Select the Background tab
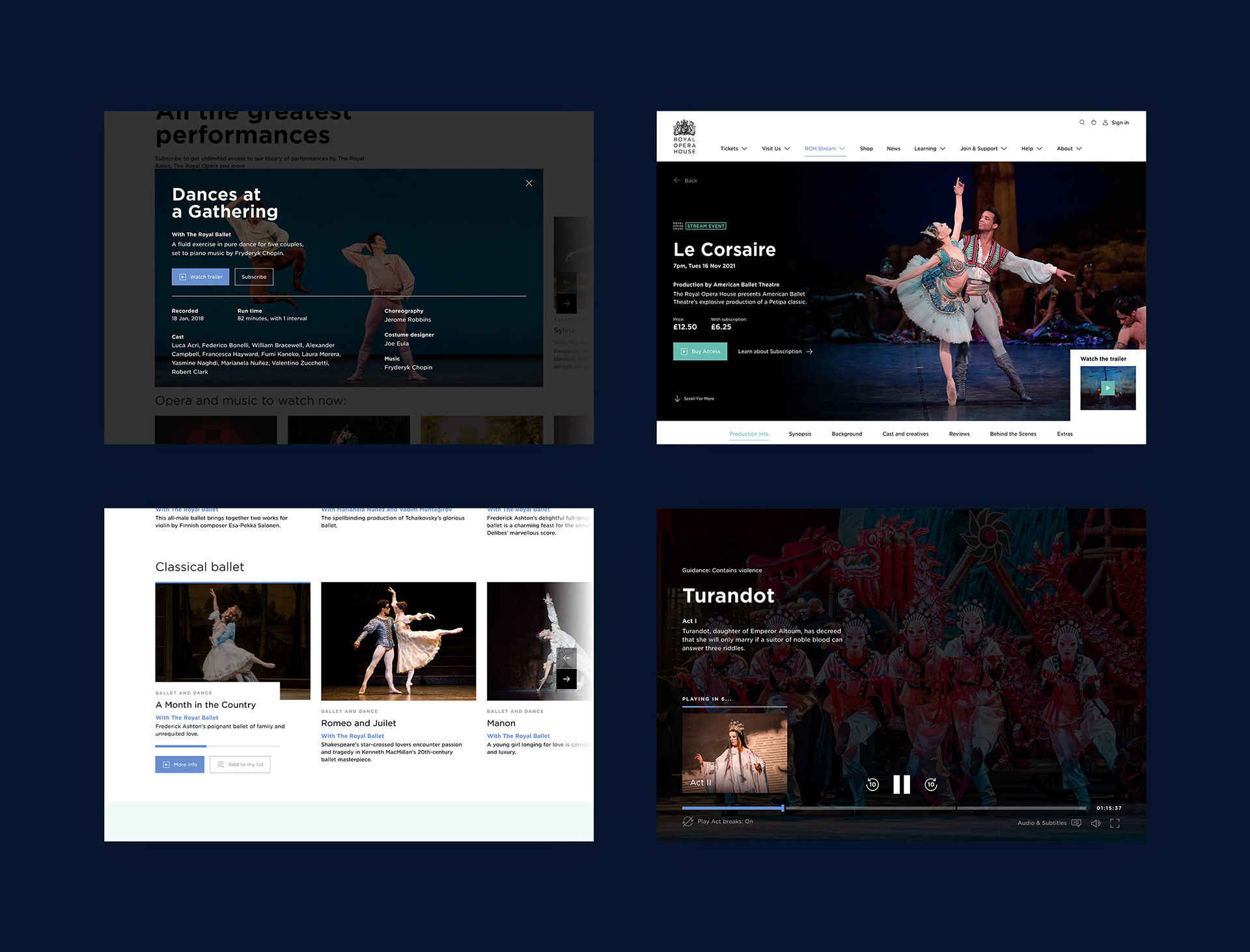Screen dimensions: 1250x952 click(846, 434)
